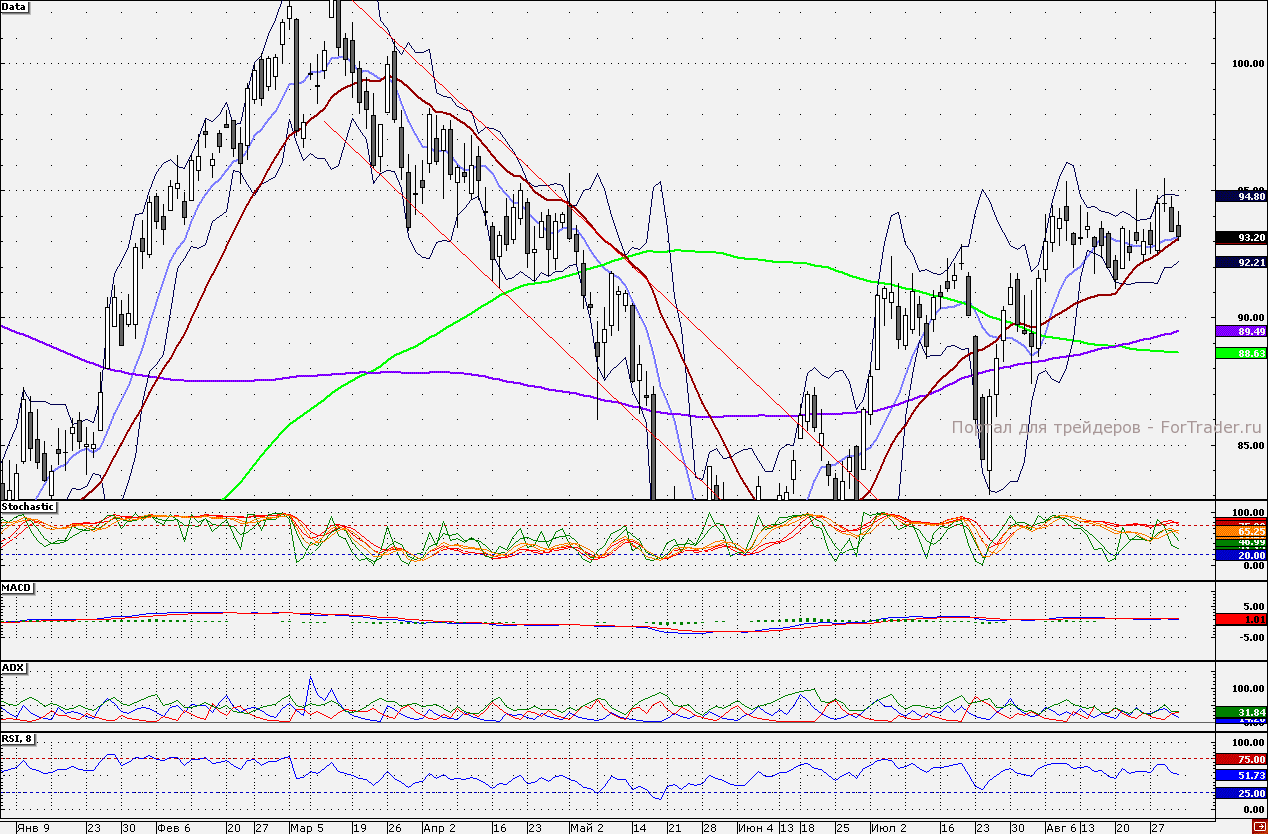Screen dimensions: 1268x834
Task: Click the Data panel label
Action: (16, 7)
